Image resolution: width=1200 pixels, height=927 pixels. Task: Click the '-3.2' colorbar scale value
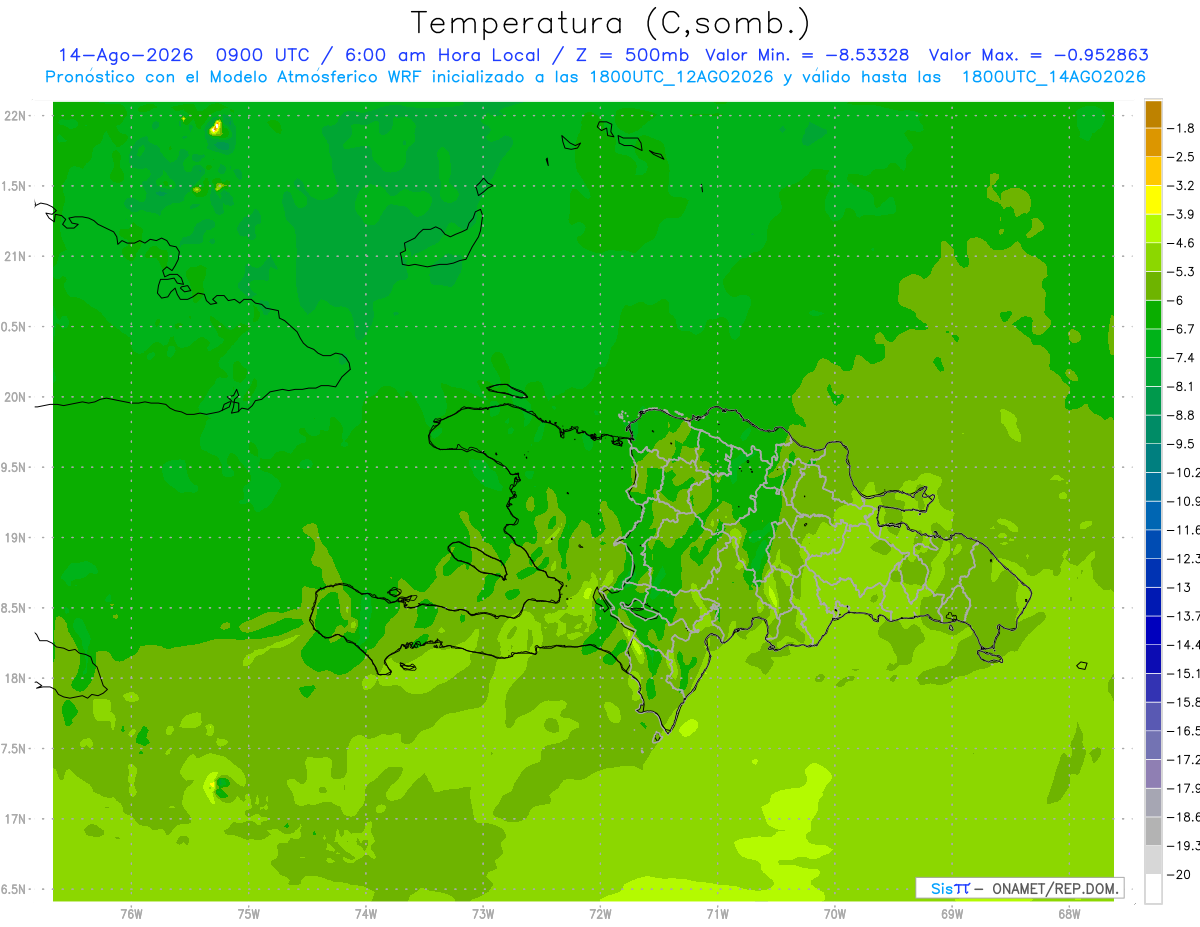(x=1182, y=186)
